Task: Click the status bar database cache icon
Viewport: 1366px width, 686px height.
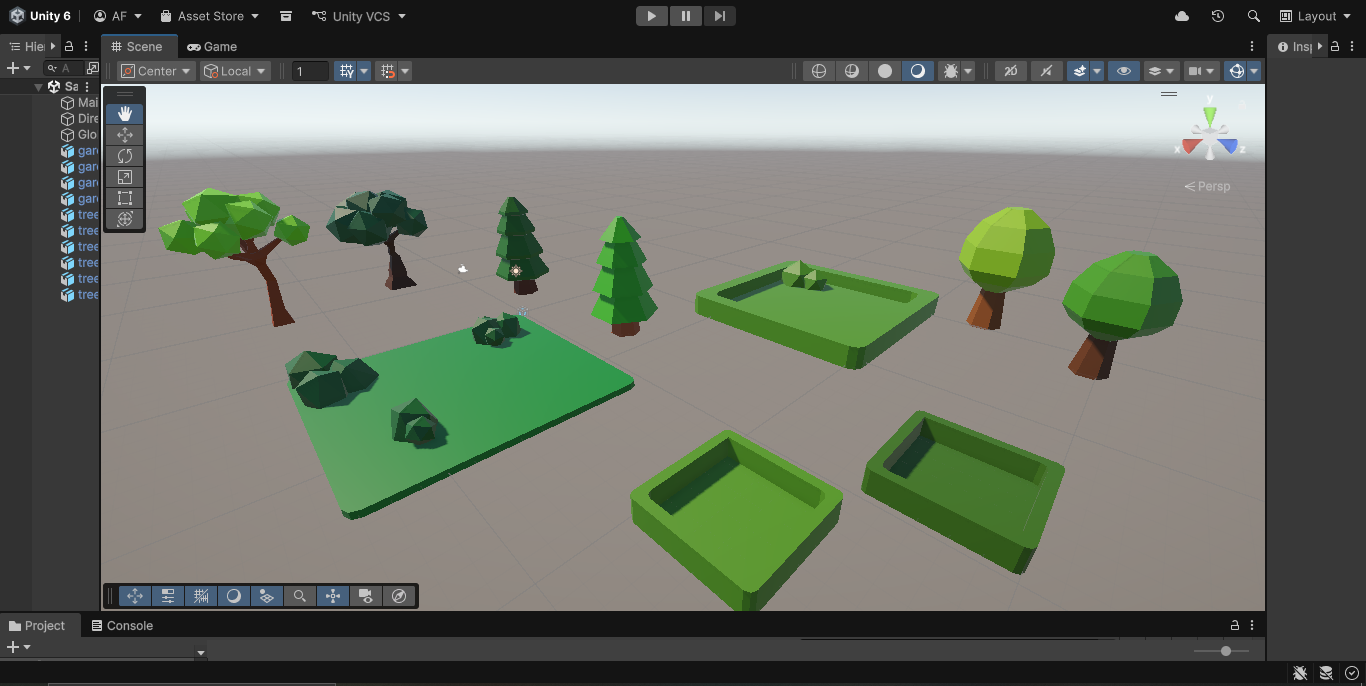Action: point(1326,673)
